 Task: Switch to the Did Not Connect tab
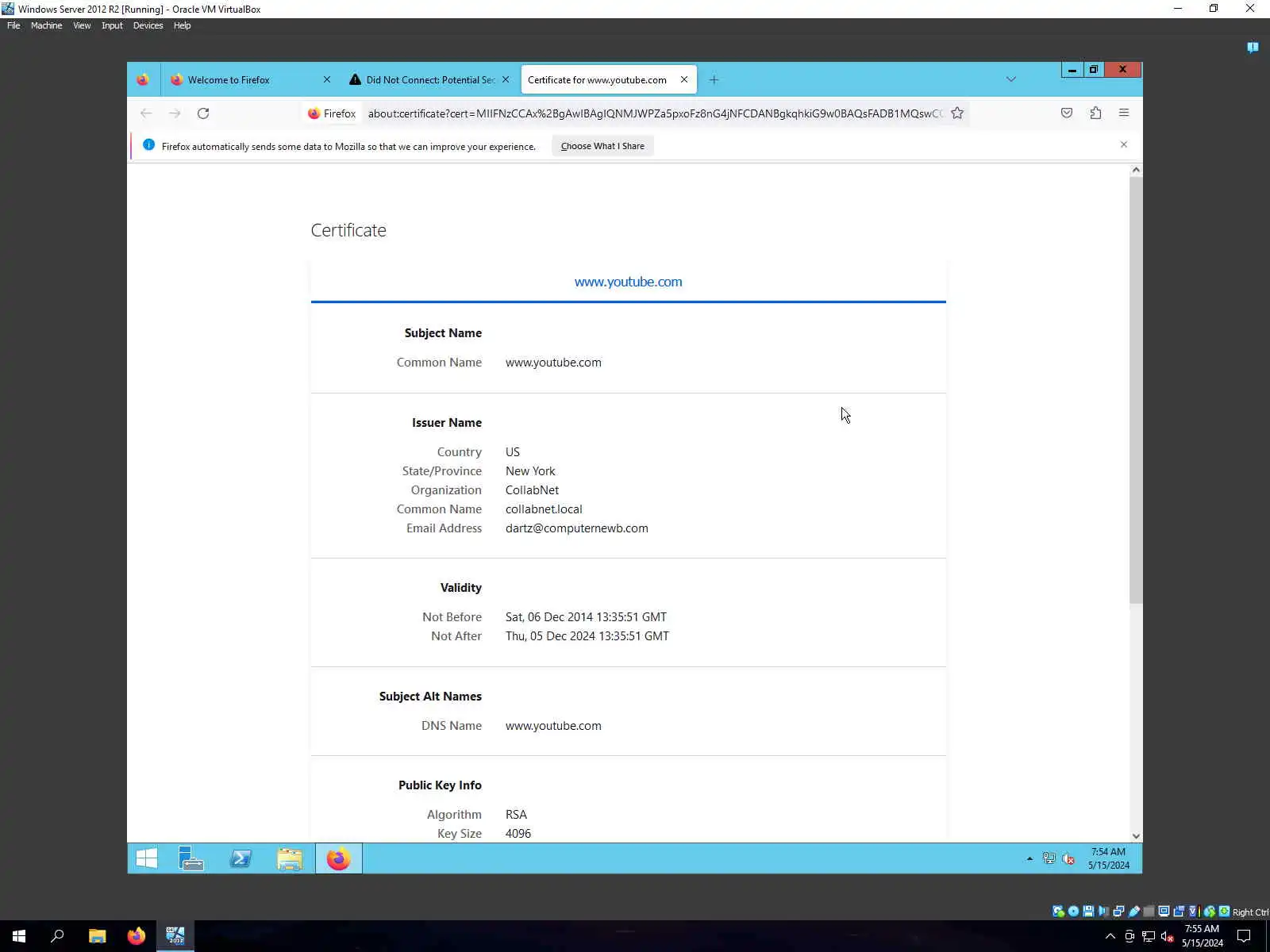[x=429, y=79]
